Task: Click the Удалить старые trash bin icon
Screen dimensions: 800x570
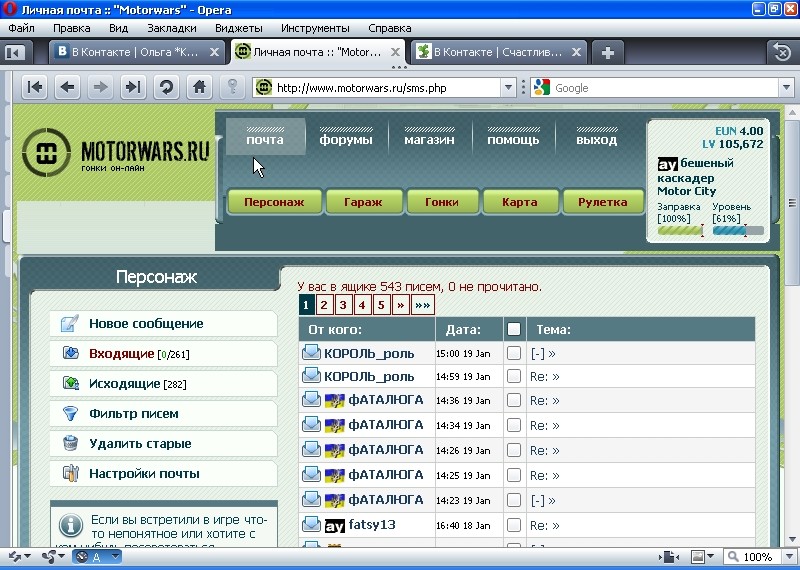Action: pyautogui.click(x=70, y=443)
